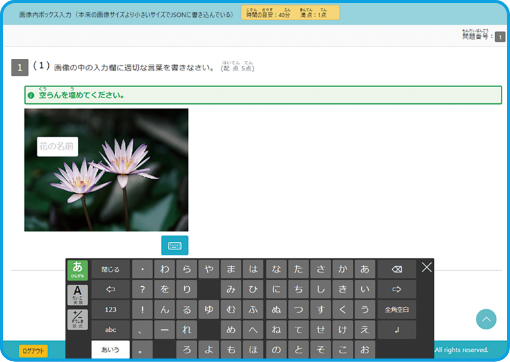Move cursor left with arrow key
510x362 pixels.
[110, 289]
